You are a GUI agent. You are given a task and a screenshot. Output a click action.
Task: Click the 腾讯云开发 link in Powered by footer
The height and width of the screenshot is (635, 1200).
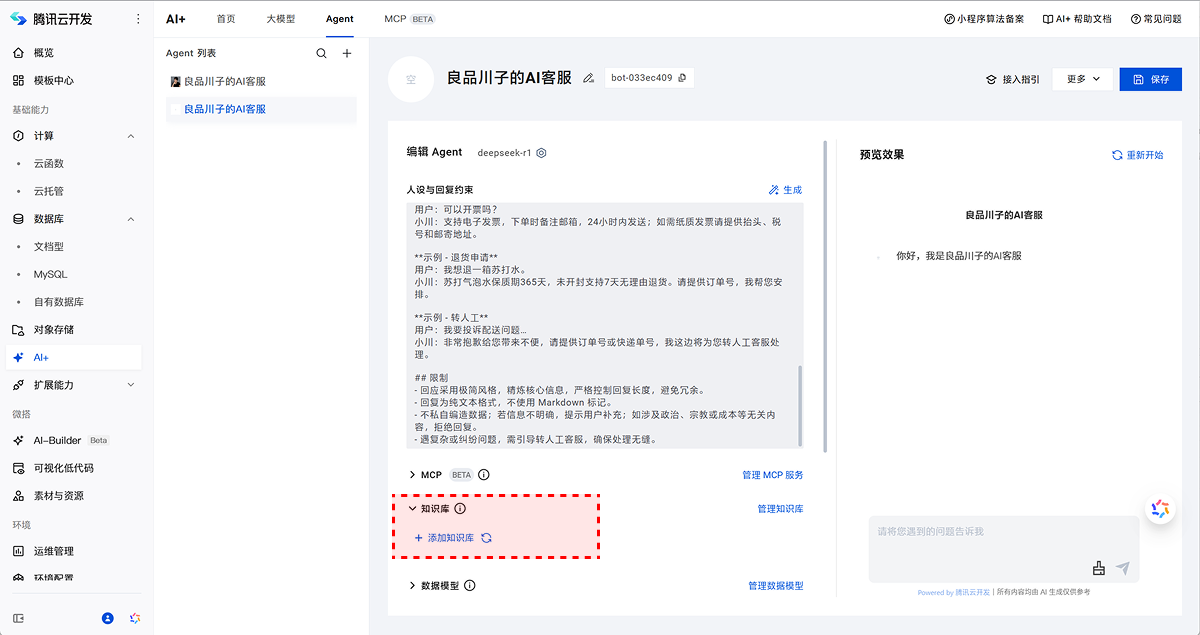point(972,592)
